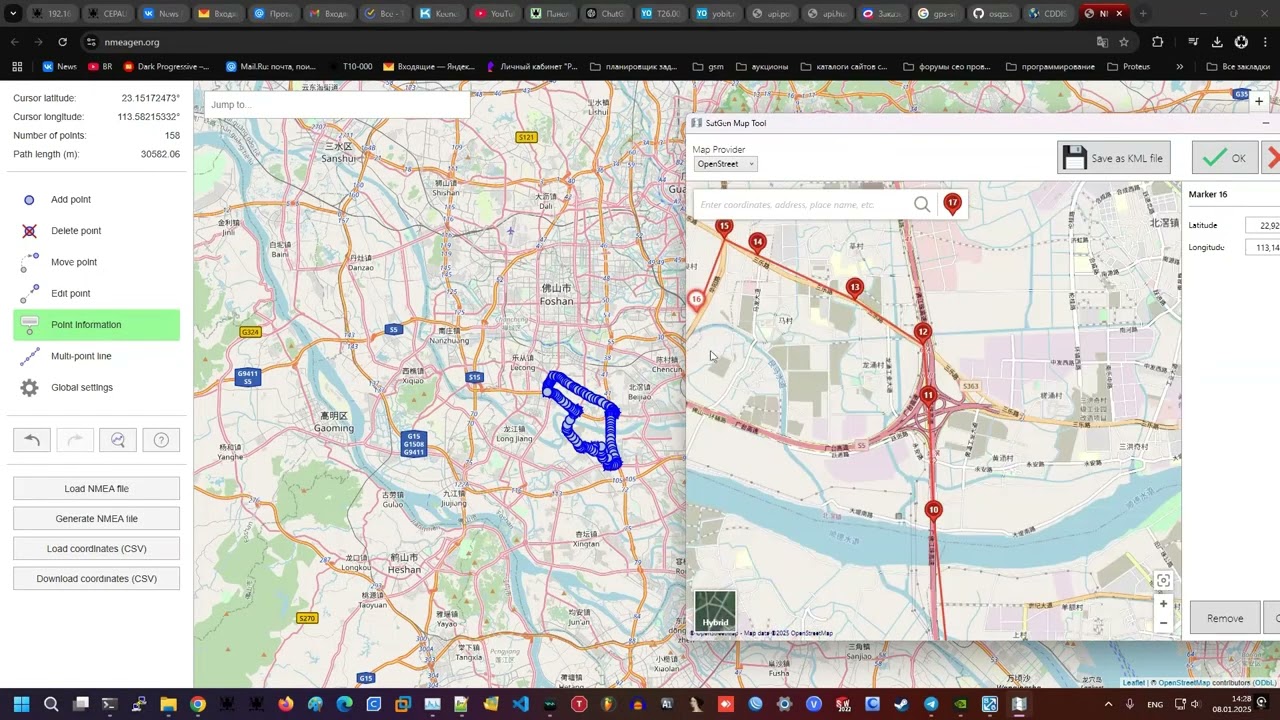Switch to the ChatGPT browser tab
Screen dimensions: 1280x720
[x=605, y=14]
